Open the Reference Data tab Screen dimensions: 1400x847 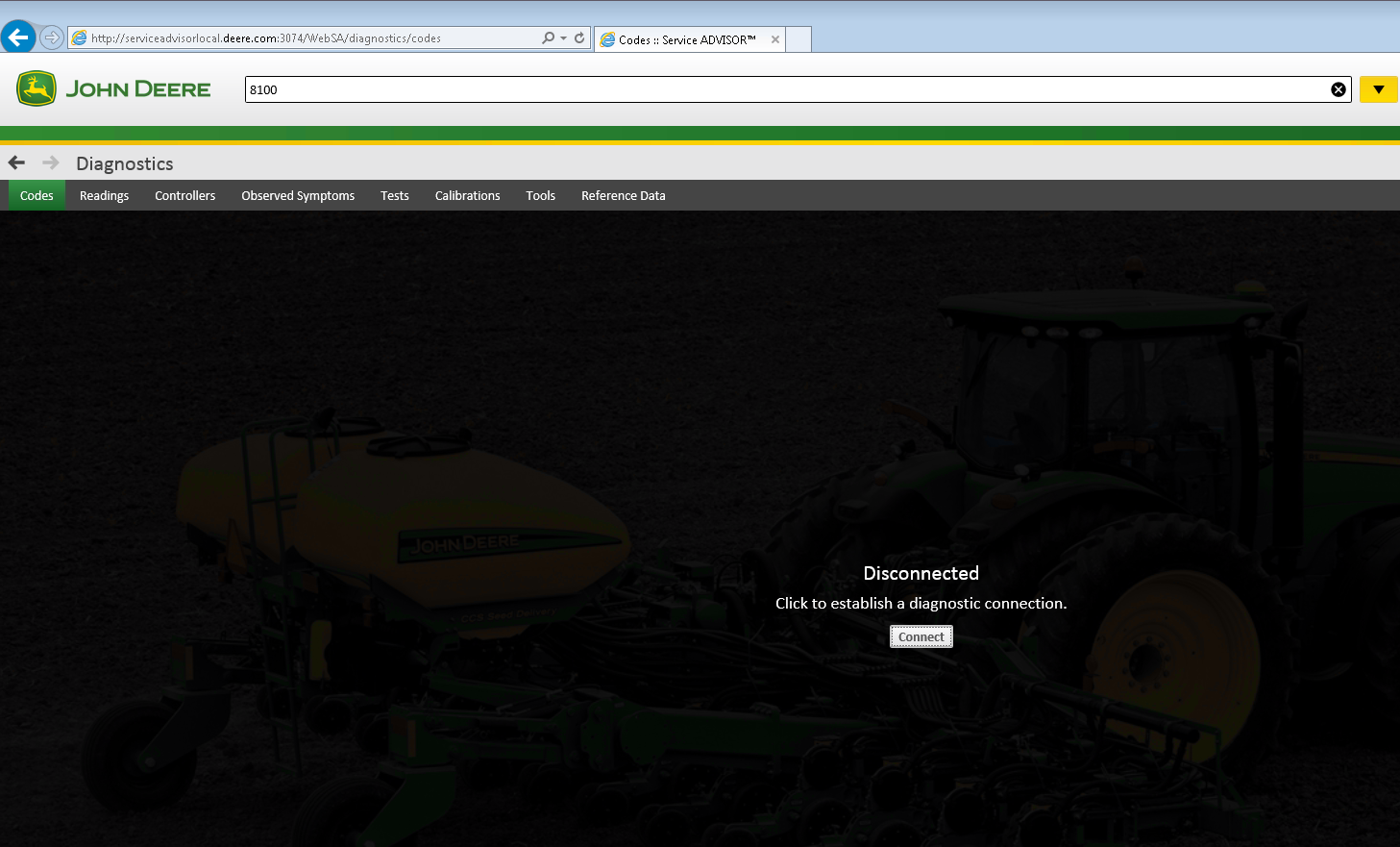point(624,195)
